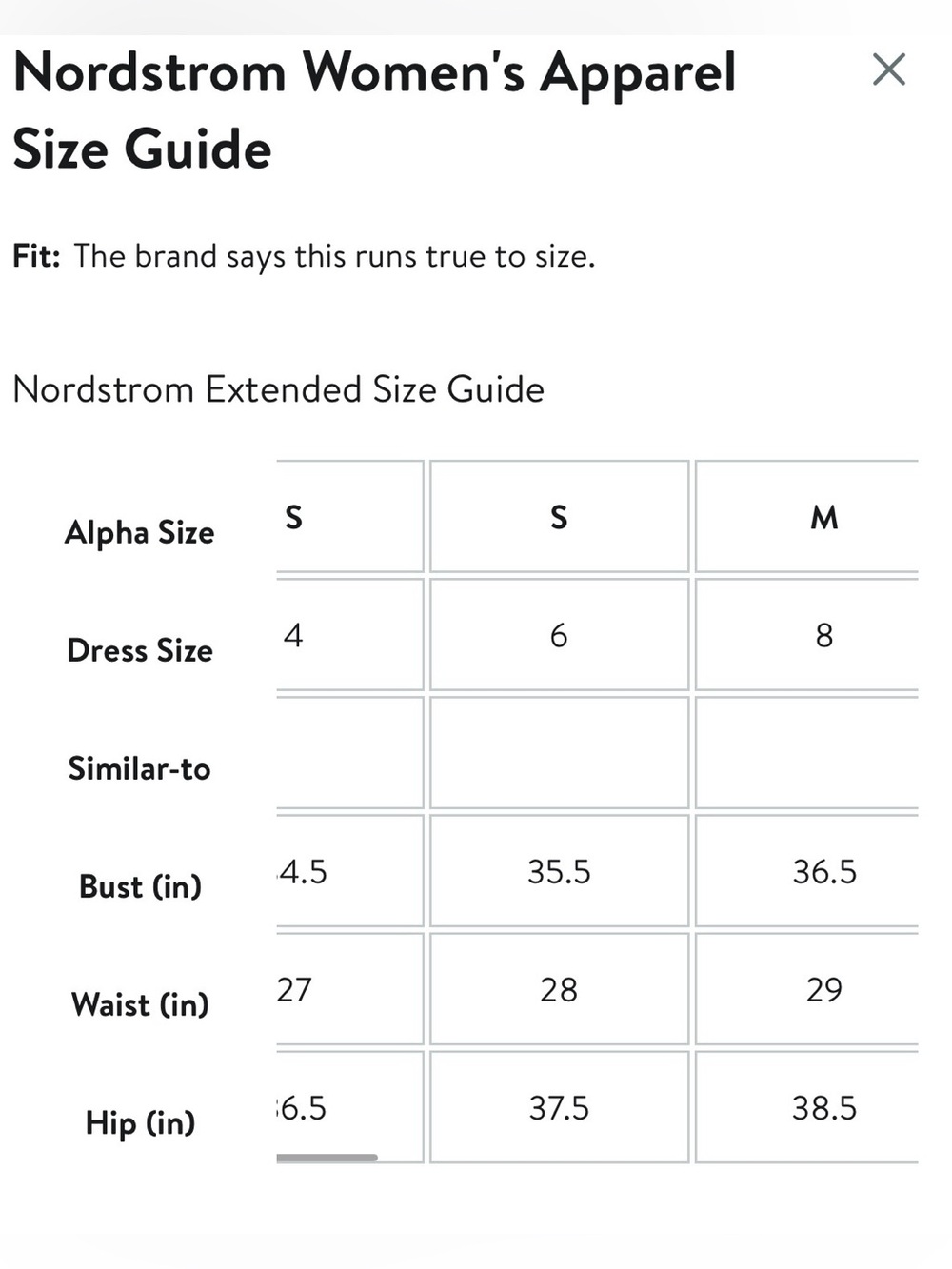Click the Bust (in) row label

coord(140,886)
